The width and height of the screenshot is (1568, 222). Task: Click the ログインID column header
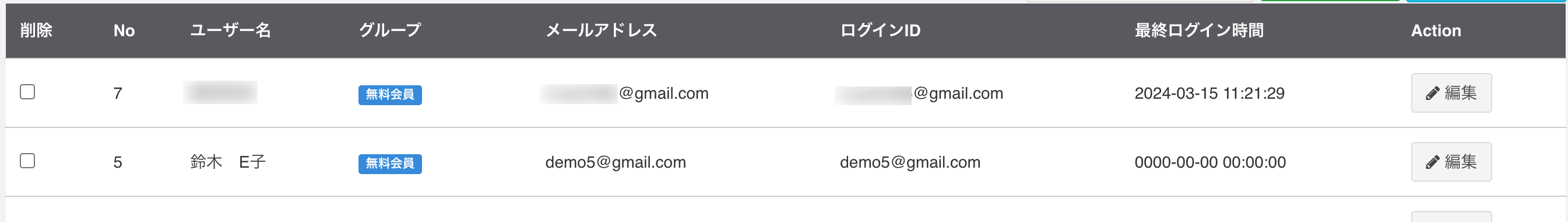coord(880,30)
